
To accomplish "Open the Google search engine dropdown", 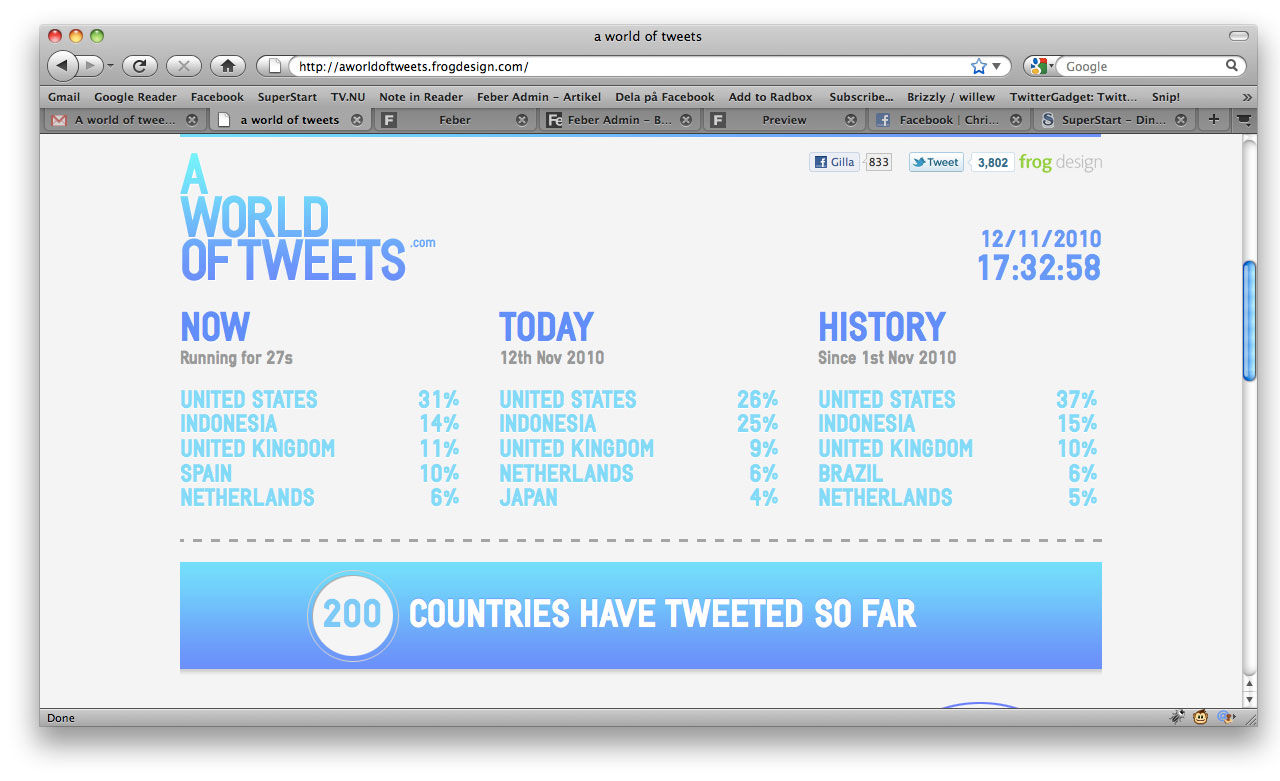I will pos(1041,66).
